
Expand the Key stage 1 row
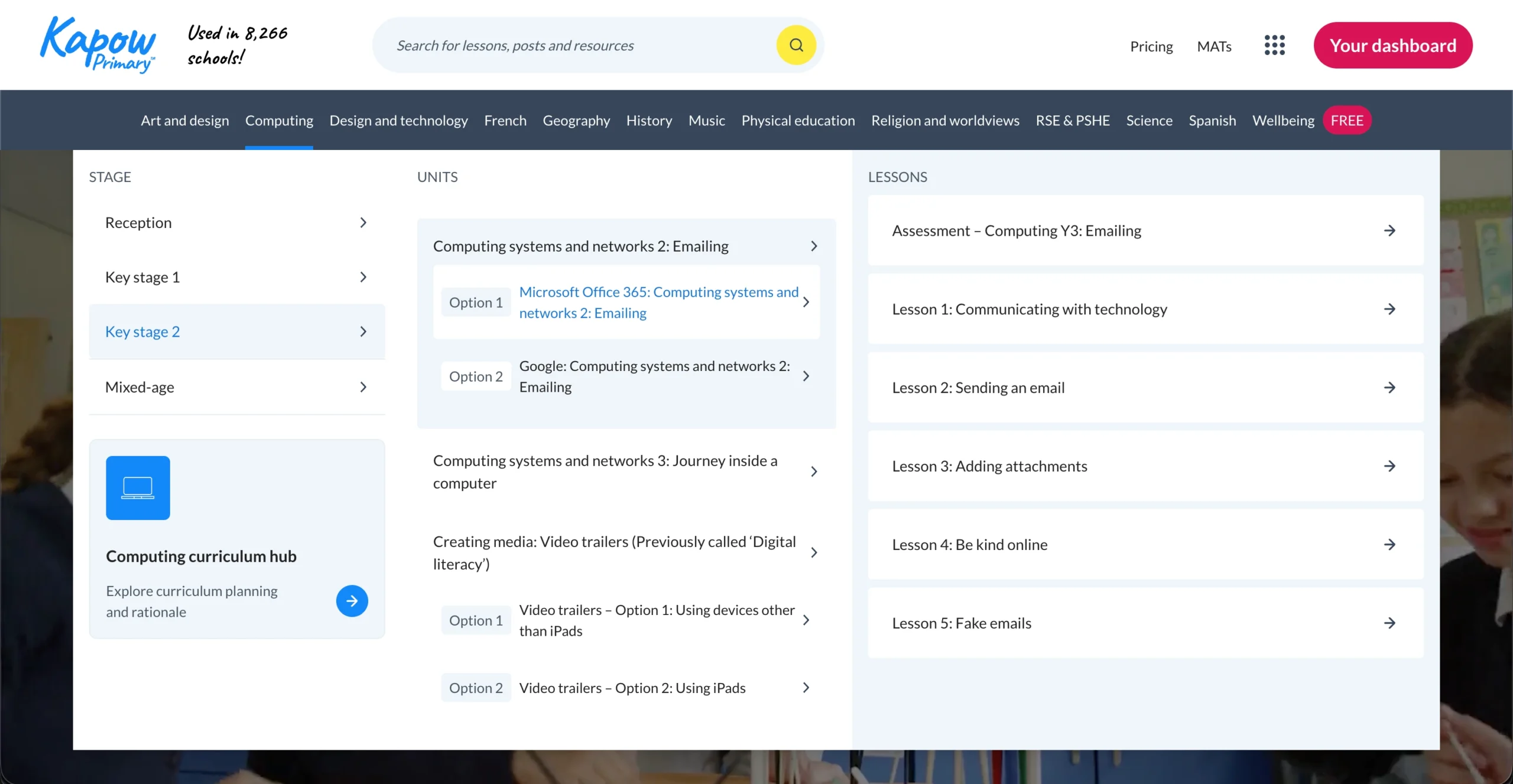236,277
